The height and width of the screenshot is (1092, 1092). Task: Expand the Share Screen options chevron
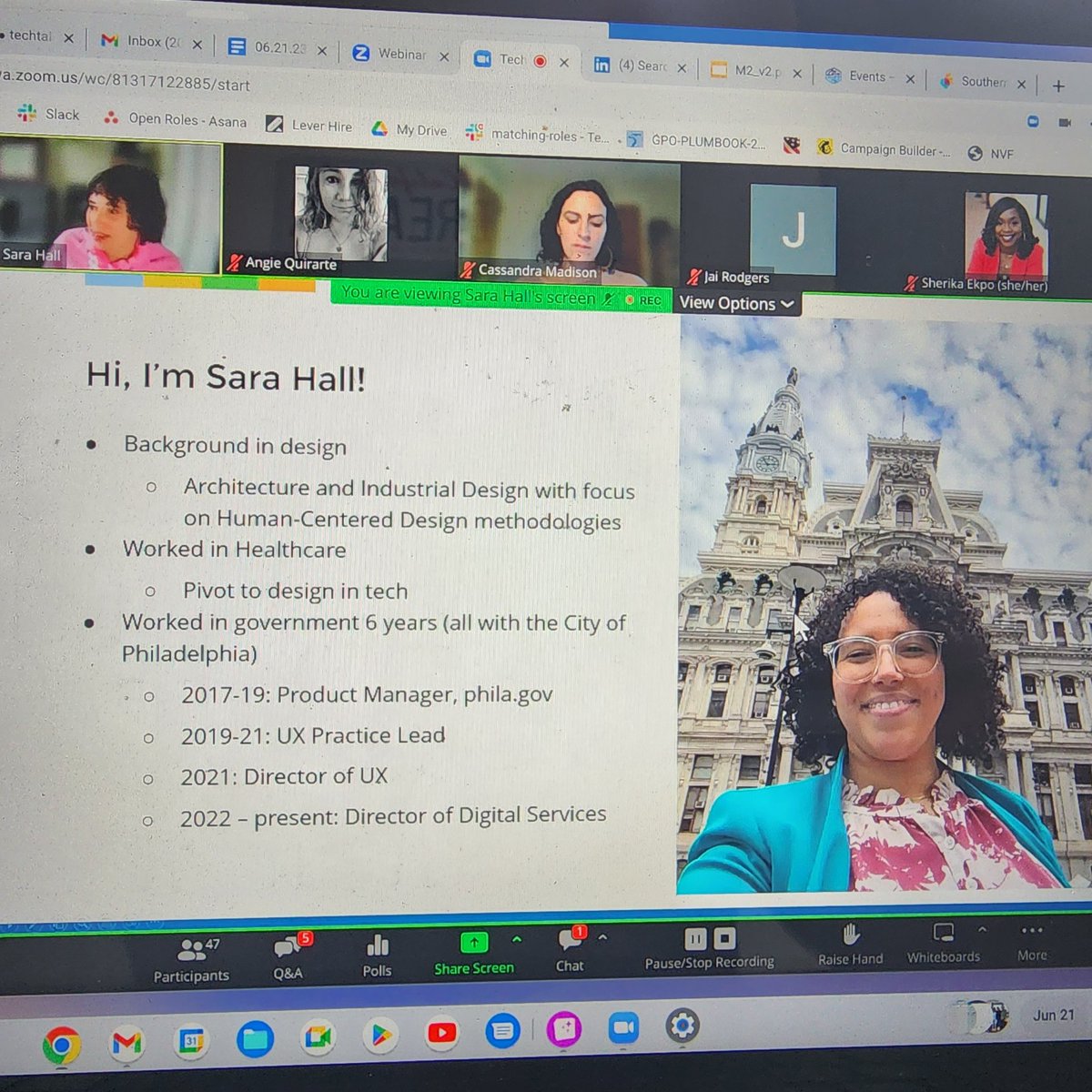point(517,941)
